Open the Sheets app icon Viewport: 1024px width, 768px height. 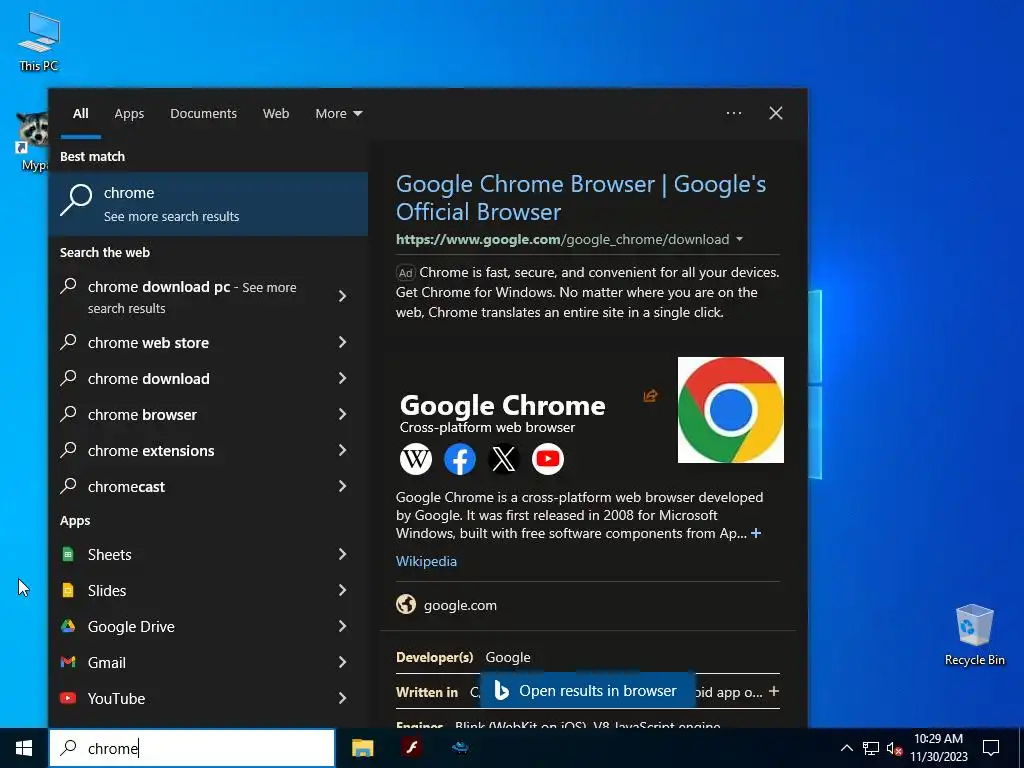point(68,554)
